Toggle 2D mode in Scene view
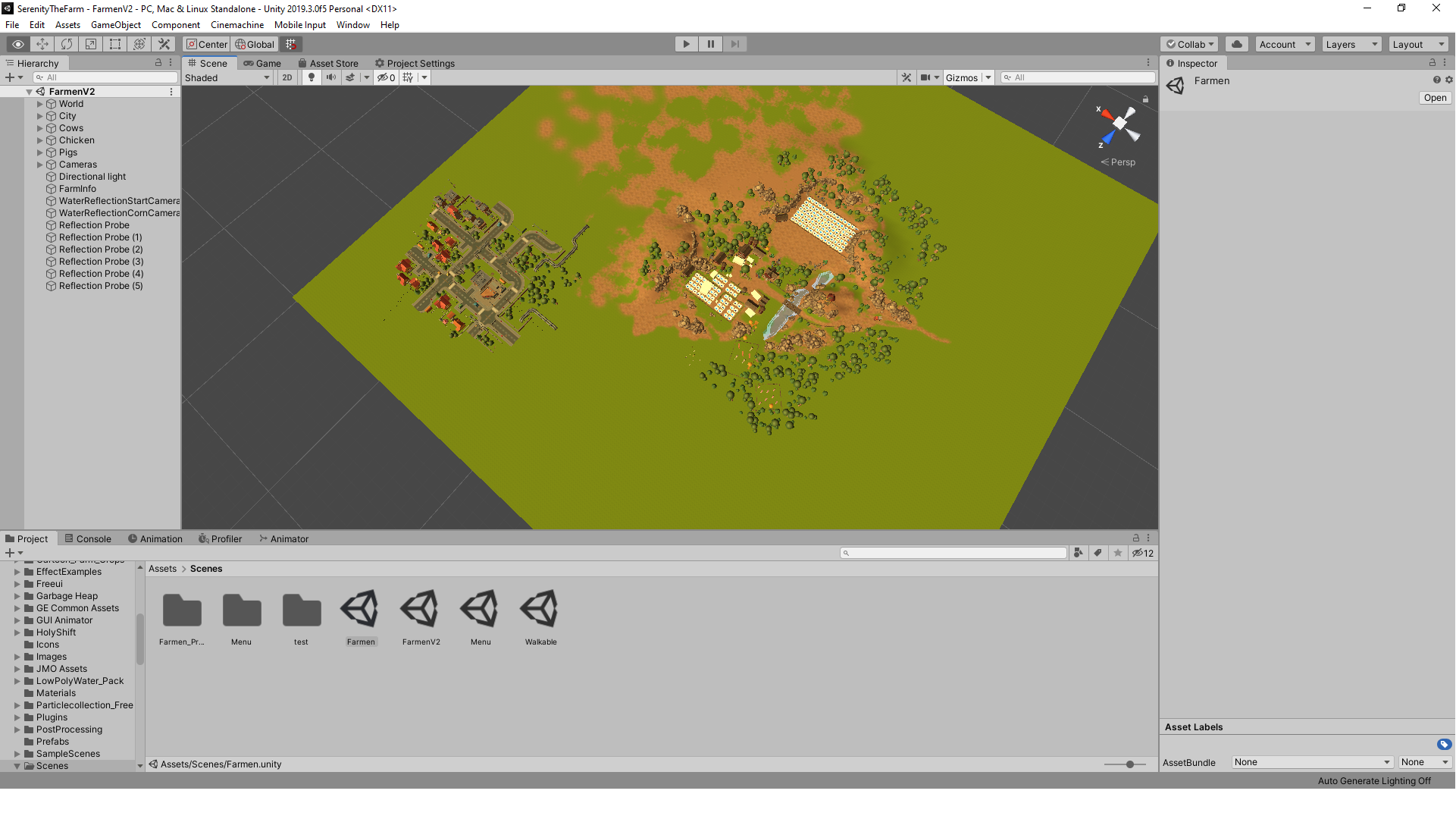Screen dimensions: 1456x819 point(287,77)
